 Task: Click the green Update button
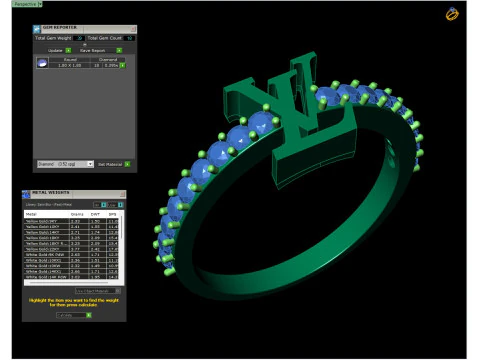pyautogui.click(x=68, y=50)
